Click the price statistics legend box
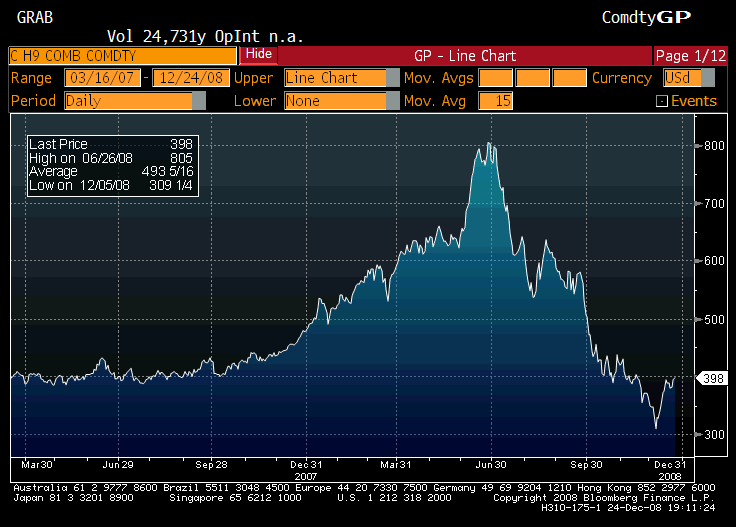 [110, 166]
